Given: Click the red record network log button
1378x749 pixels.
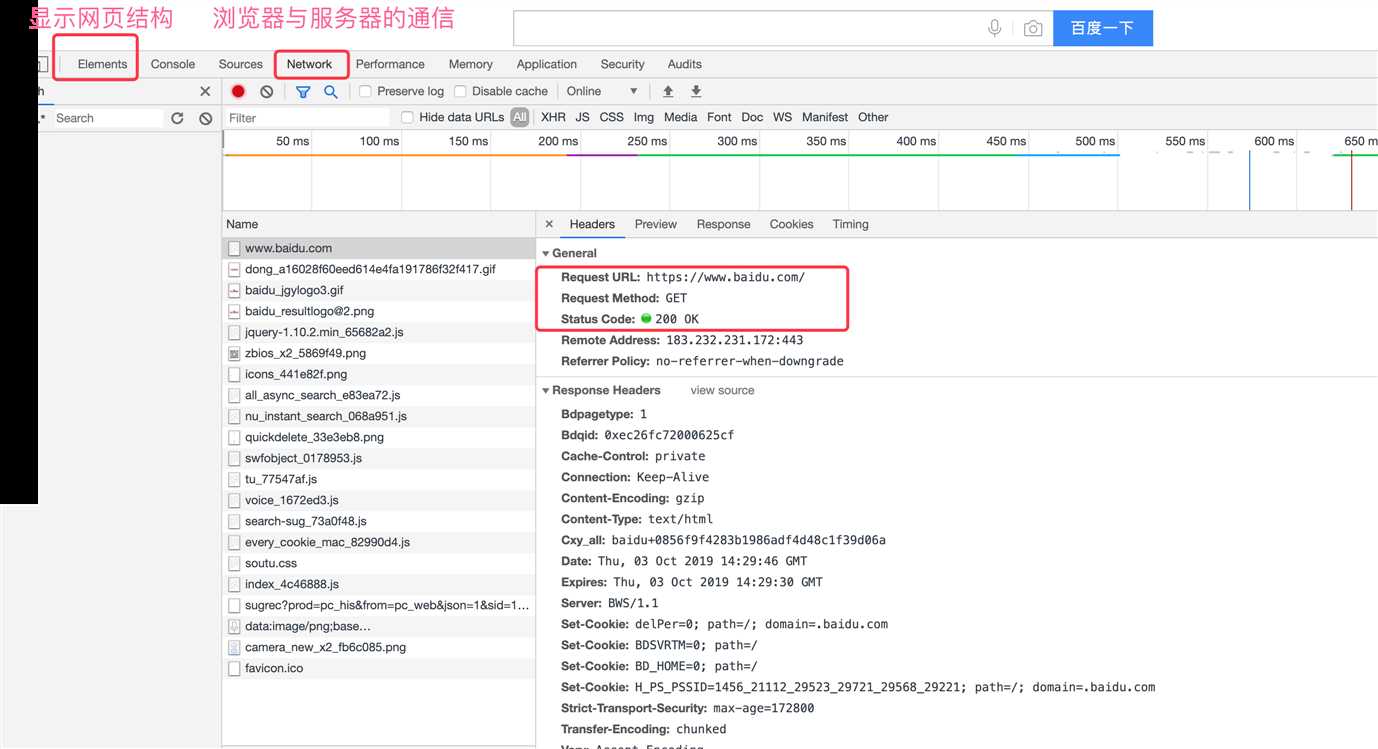Looking at the screenshot, I should pos(238,91).
